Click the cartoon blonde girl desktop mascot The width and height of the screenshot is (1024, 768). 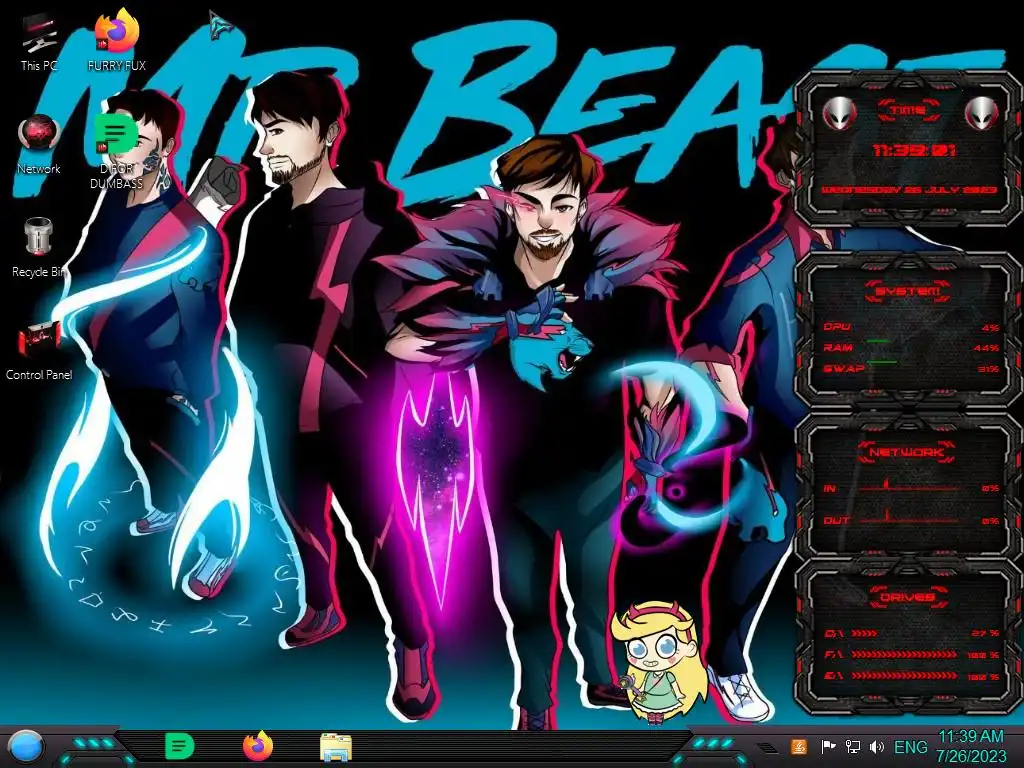tap(660, 663)
